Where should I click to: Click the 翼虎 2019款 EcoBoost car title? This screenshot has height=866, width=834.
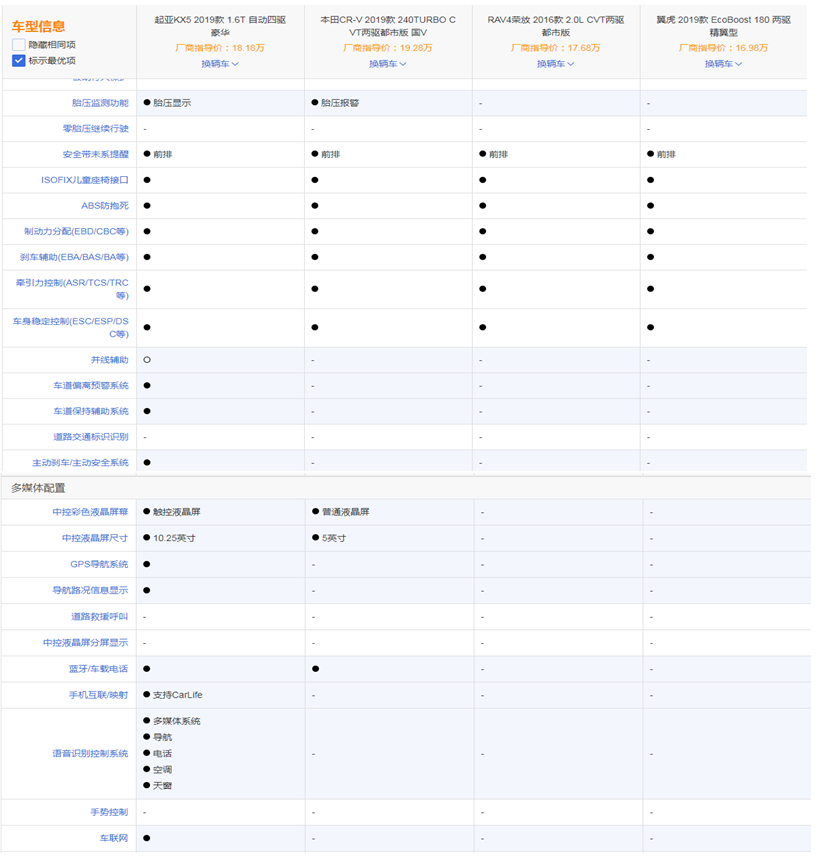coord(724,27)
